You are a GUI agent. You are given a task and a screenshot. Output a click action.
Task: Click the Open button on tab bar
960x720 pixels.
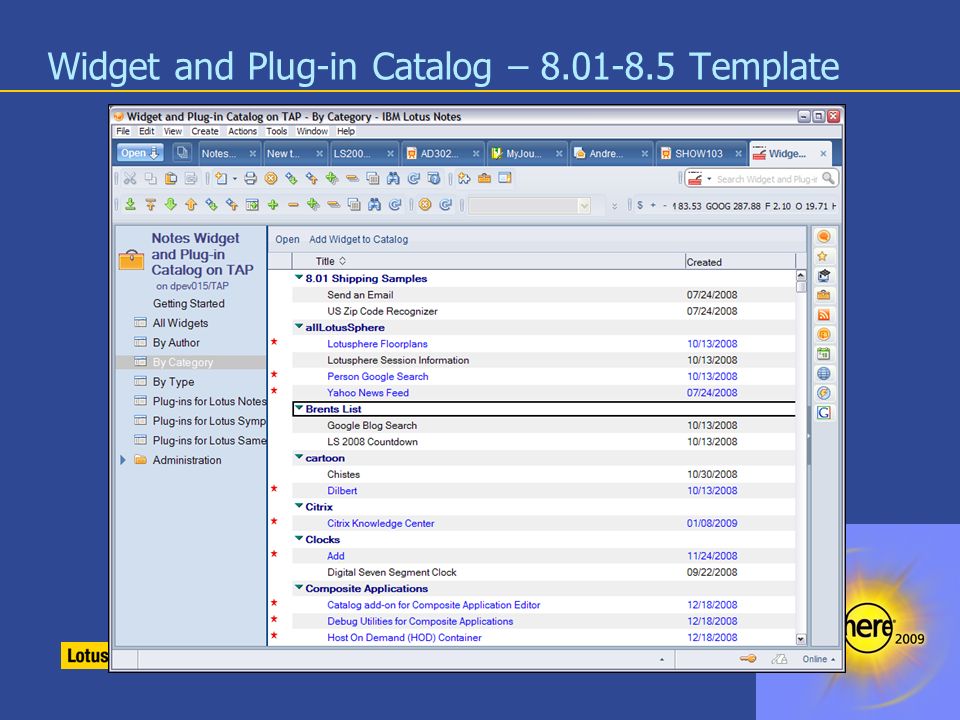[x=140, y=153]
